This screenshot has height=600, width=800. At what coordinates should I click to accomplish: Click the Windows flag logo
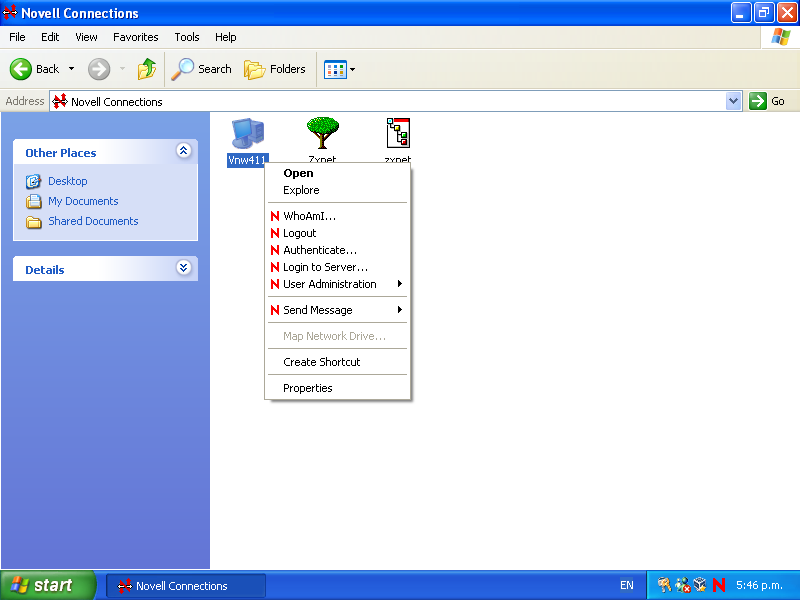pyautogui.click(x=781, y=37)
